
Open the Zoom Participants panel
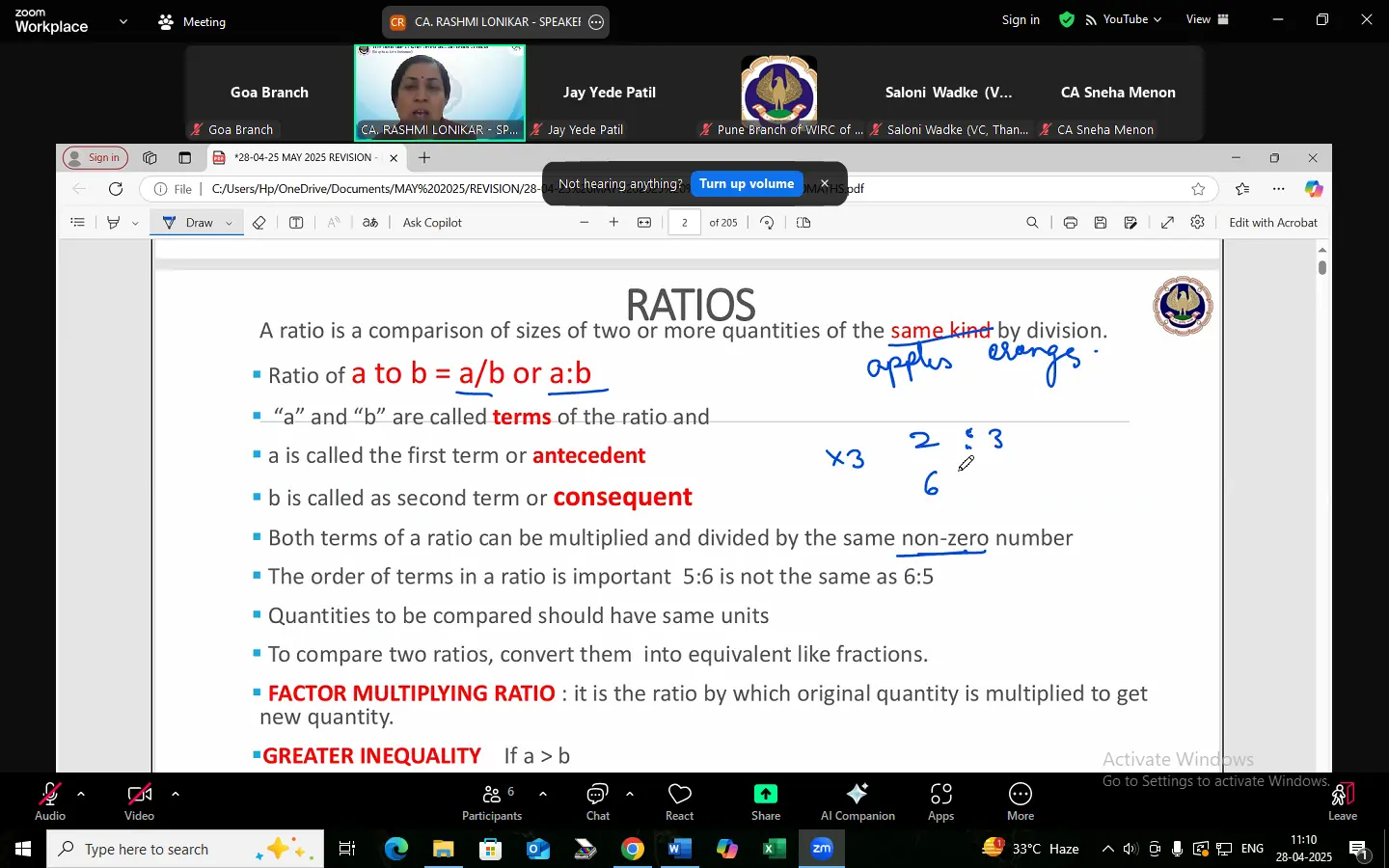click(x=492, y=801)
